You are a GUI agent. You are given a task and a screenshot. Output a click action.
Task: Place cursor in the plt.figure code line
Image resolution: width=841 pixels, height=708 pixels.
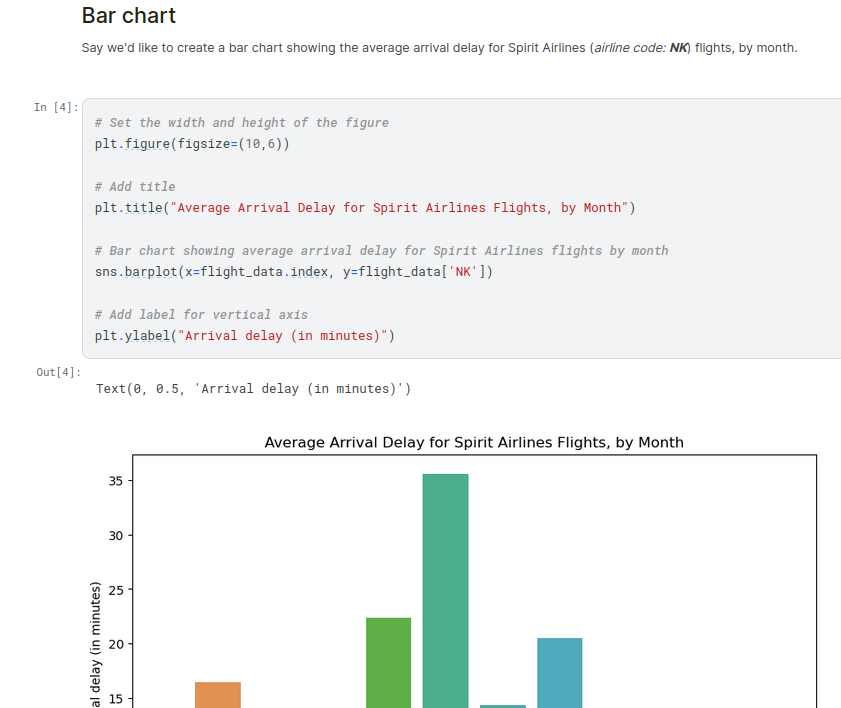pos(192,144)
